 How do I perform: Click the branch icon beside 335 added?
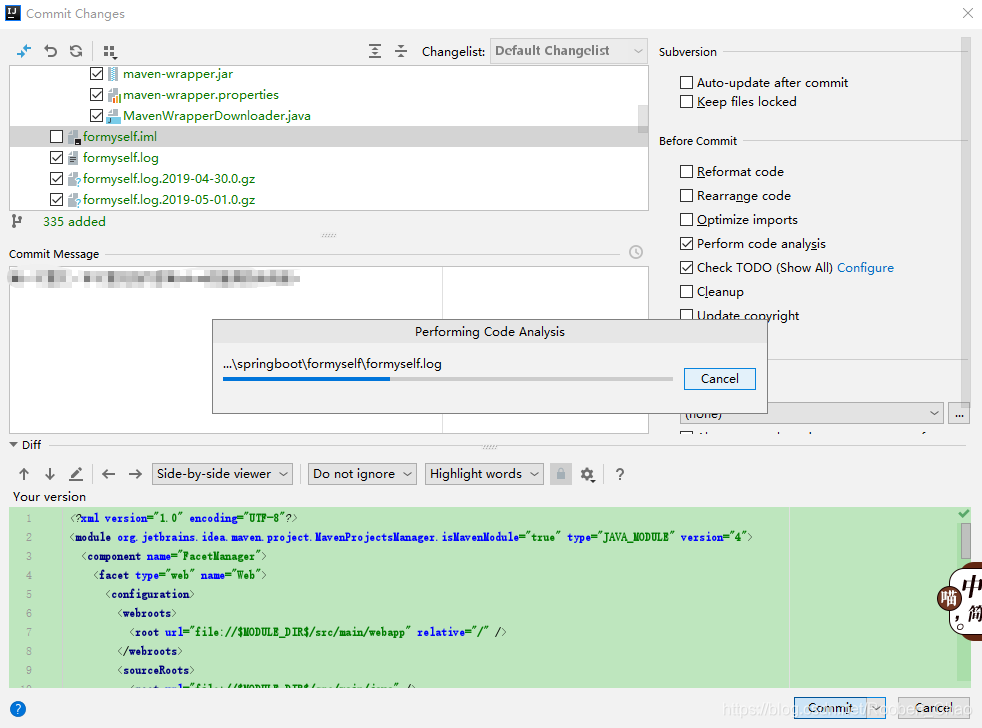click(17, 221)
